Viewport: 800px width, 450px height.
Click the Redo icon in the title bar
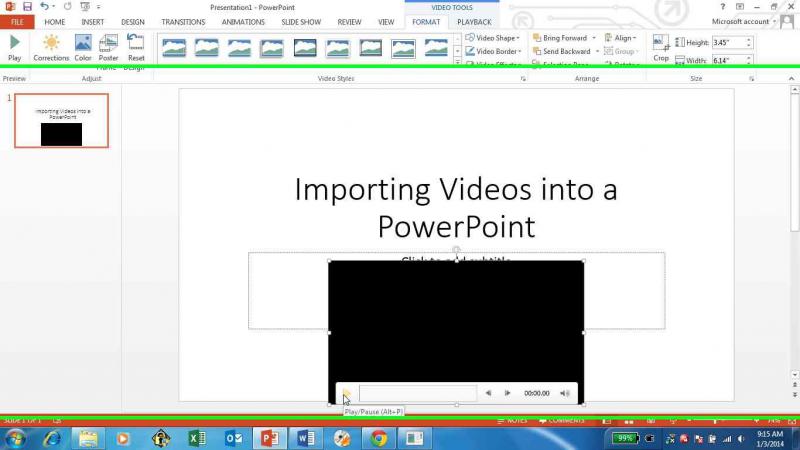pos(67,7)
